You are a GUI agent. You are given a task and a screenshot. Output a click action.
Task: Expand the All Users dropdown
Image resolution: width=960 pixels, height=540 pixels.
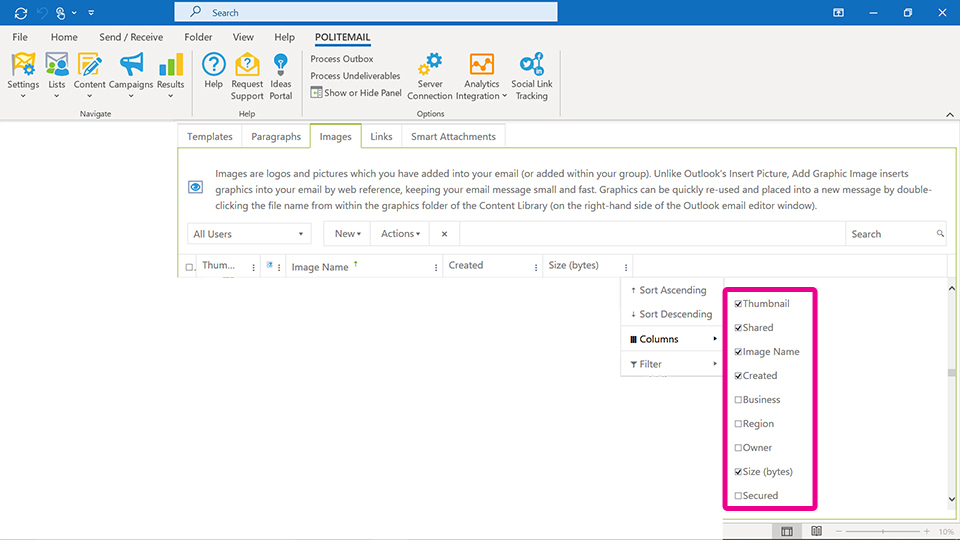tap(249, 234)
